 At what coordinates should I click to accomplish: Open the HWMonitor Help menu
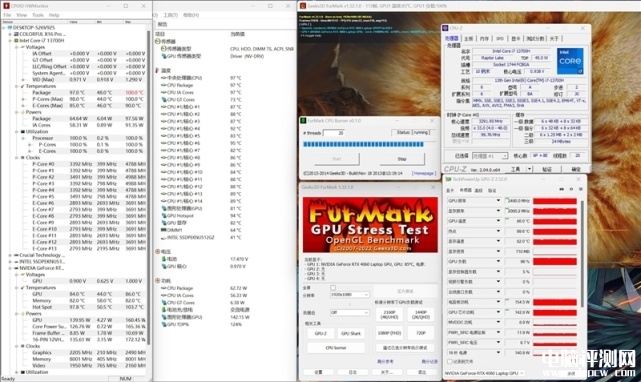(x=54, y=15)
